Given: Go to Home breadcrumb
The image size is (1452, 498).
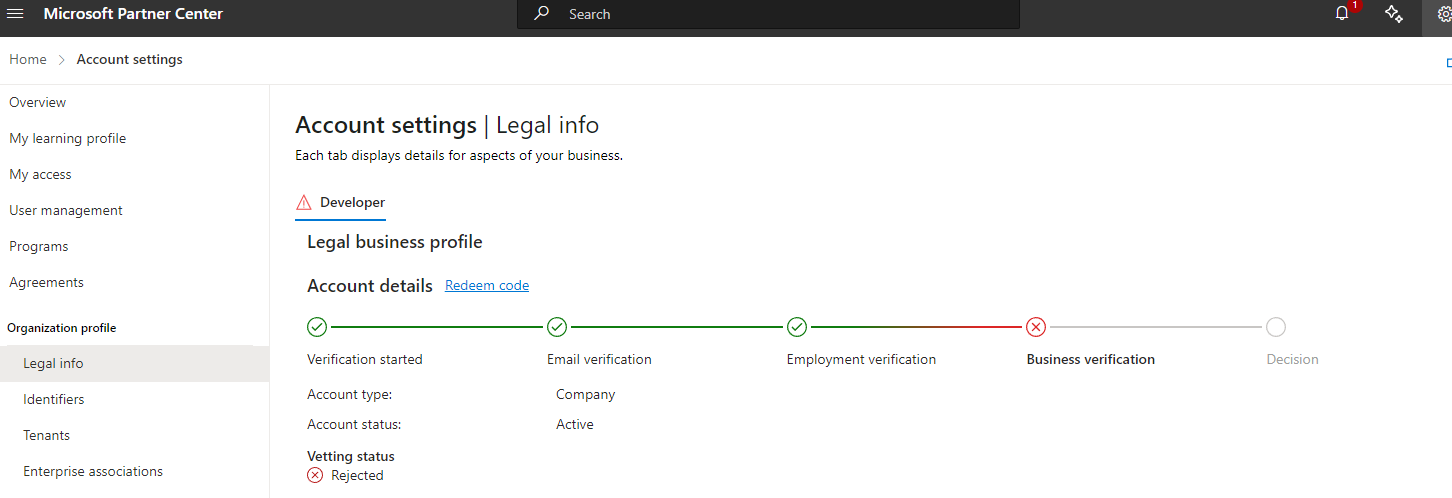Looking at the screenshot, I should coord(28,59).
